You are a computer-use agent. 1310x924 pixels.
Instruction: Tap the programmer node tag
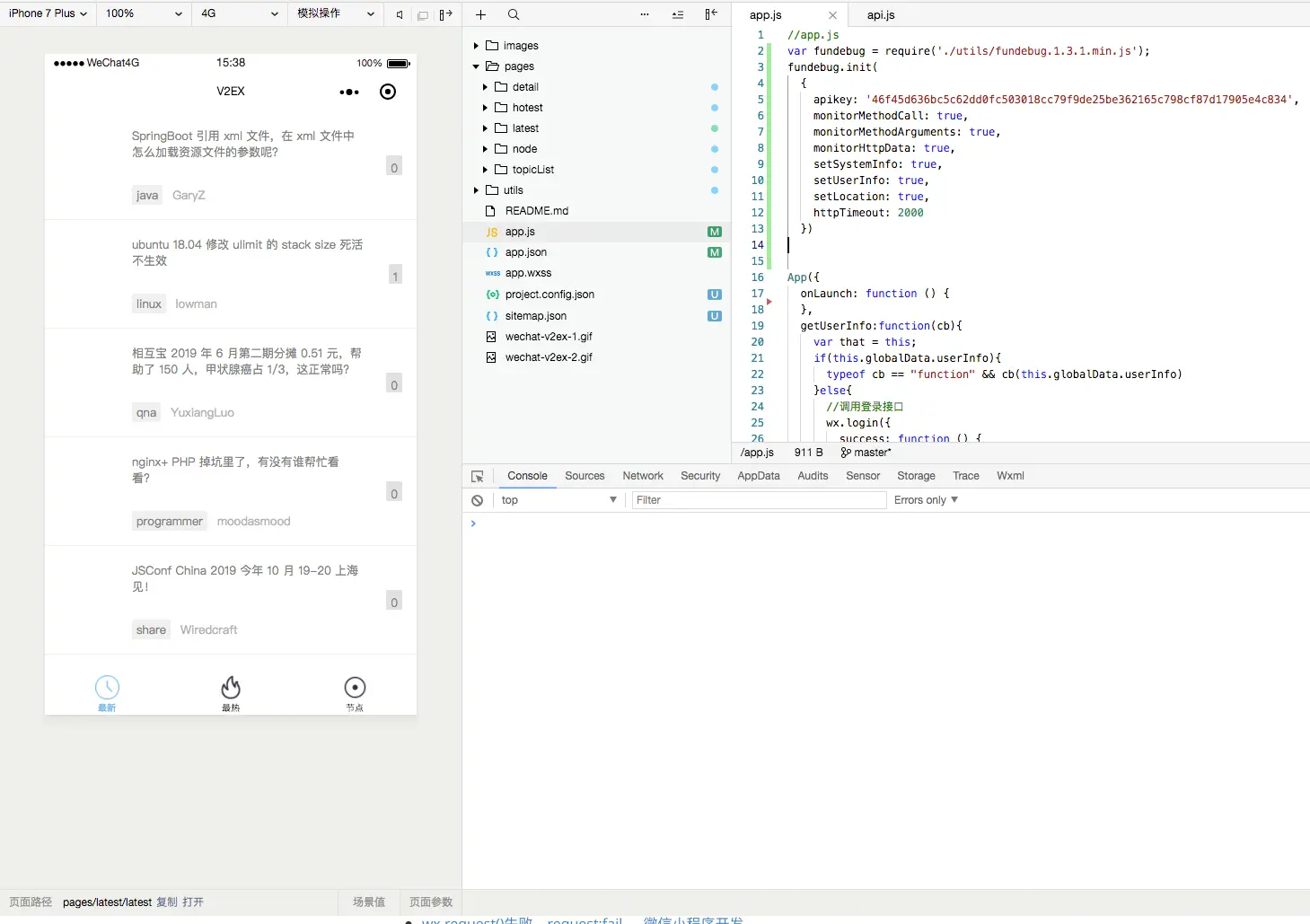(170, 521)
